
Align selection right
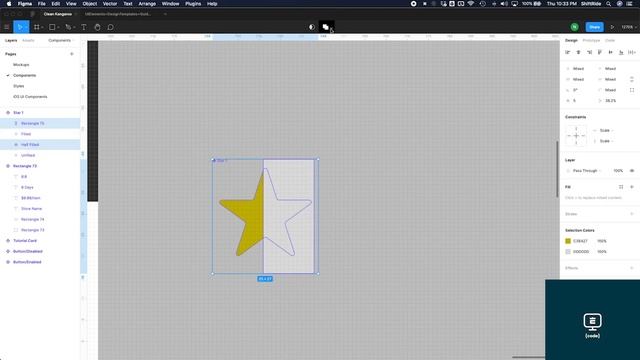coord(589,52)
